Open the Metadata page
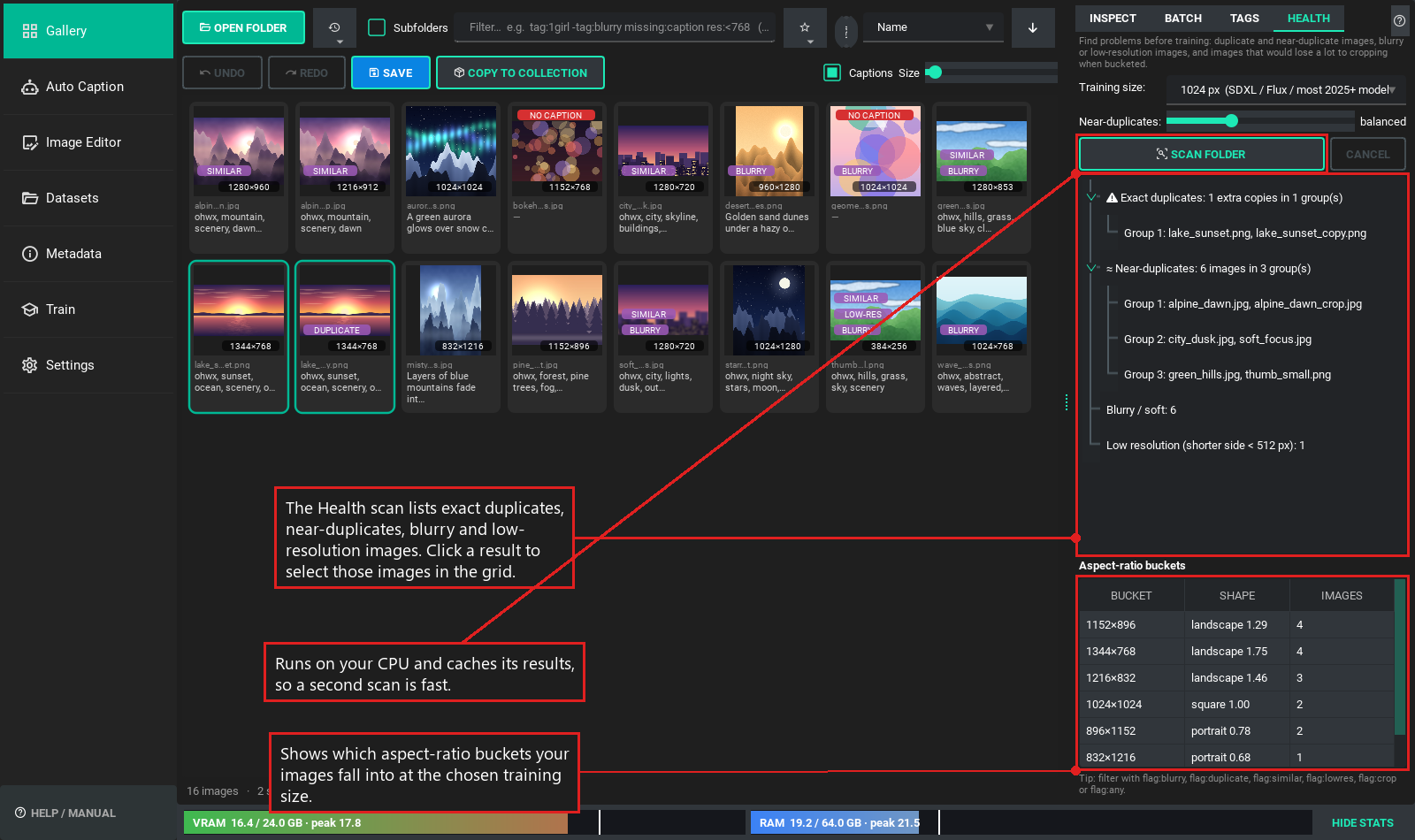 tap(88, 254)
